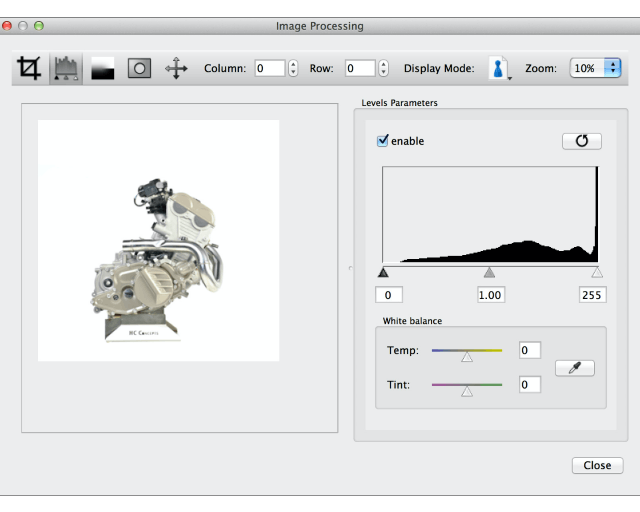Viewport: 640px width, 512px height.
Task: Click the gamma 1.00 input field
Action: click(489, 294)
